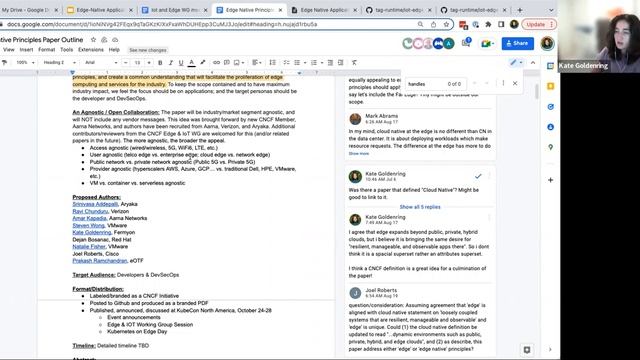Image resolution: width=640 pixels, height=360 pixels.
Task: Get add-ons with plus icon
Action: point(550,180)
